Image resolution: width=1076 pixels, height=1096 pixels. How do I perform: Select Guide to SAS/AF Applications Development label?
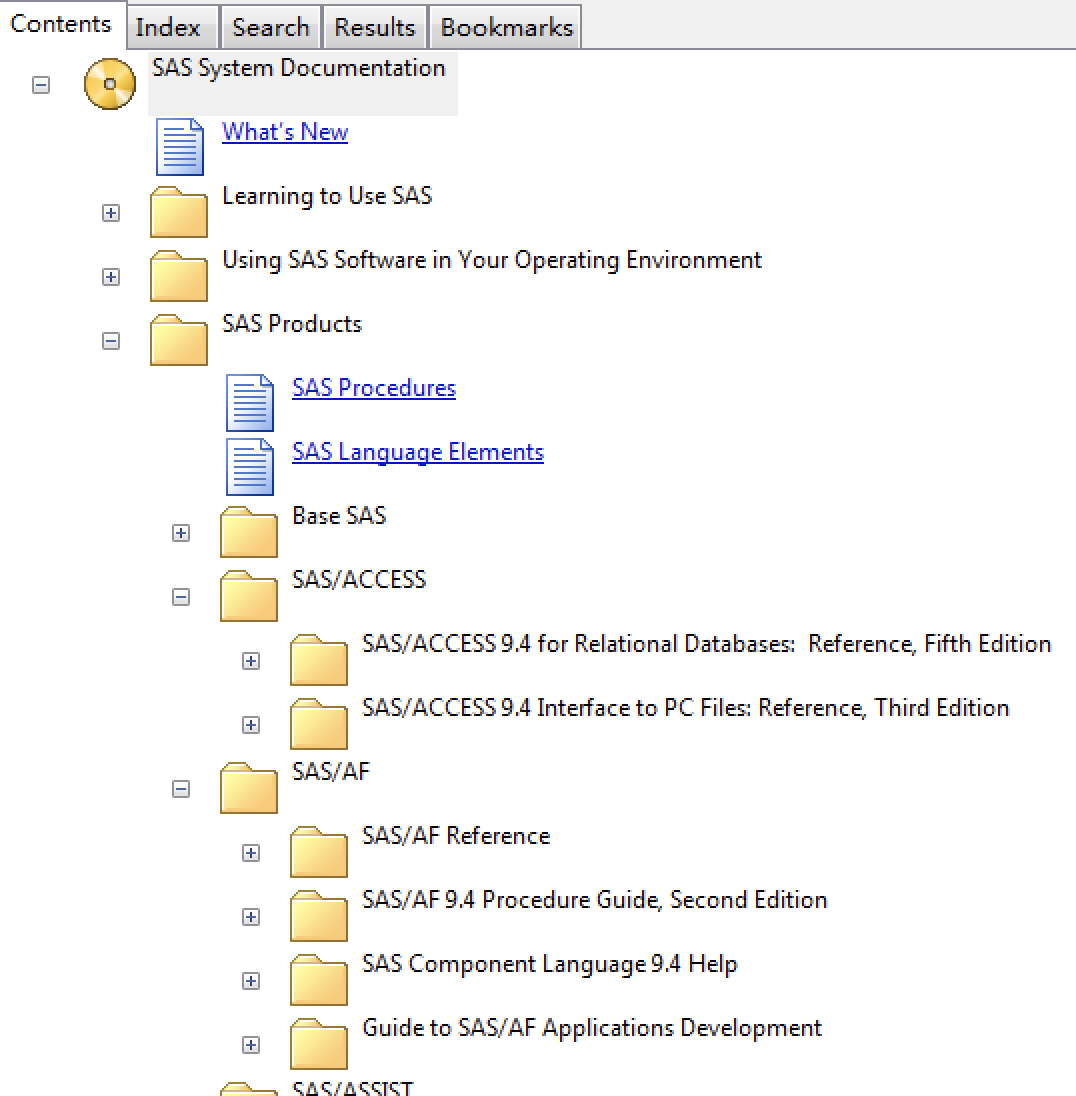[x=591, y=1028]
